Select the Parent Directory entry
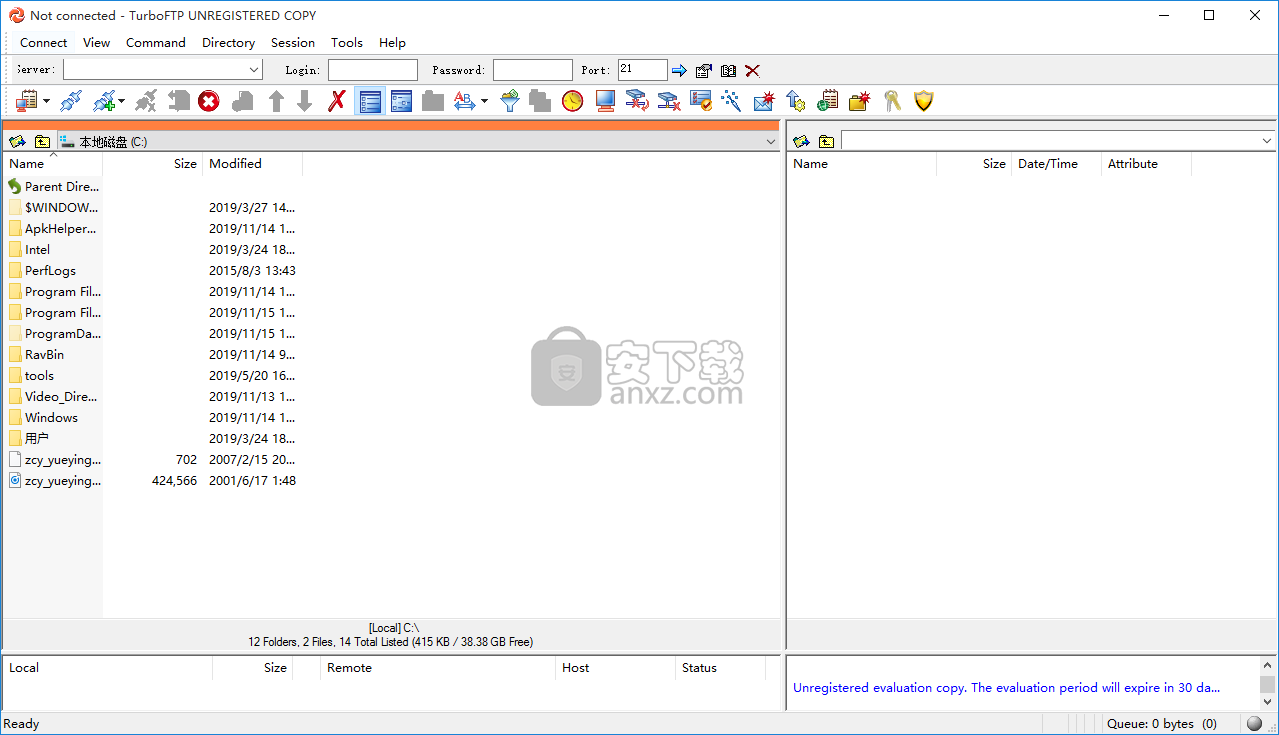Screen dimensions: 1279x735 pyautogui.click(x=53, y=187)
